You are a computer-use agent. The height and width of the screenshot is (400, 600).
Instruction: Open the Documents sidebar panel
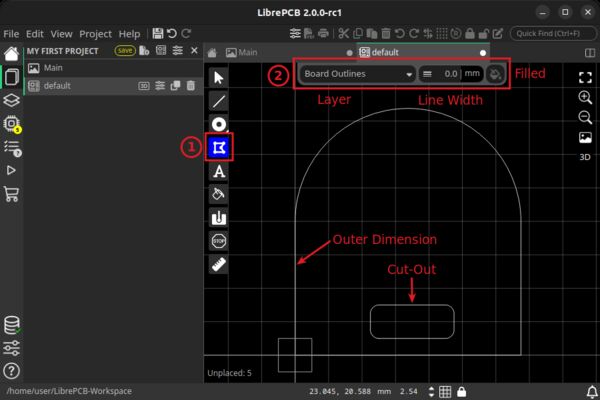click(11, 77)
